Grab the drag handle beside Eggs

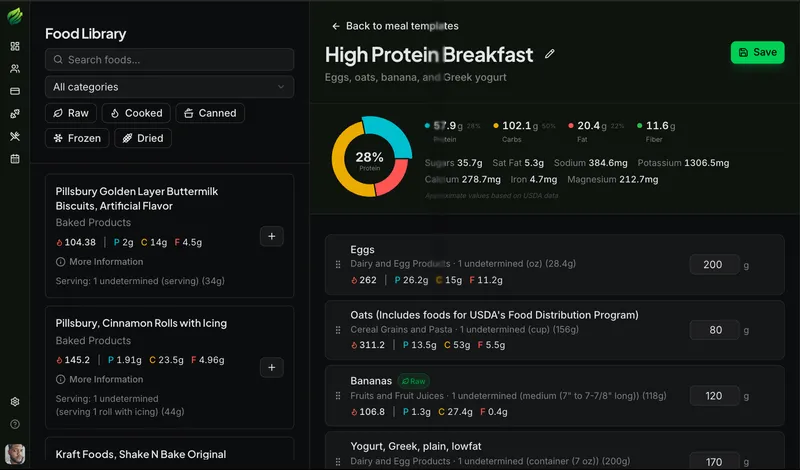(338, 265)
